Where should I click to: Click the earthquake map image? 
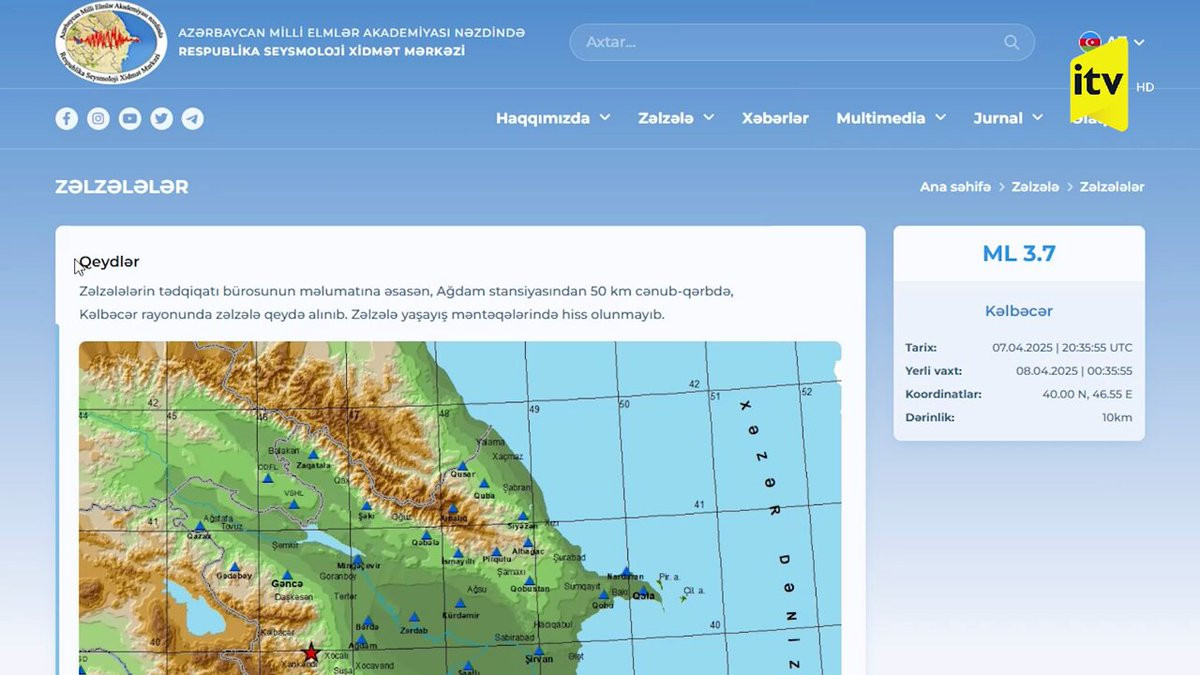point(460,508)
